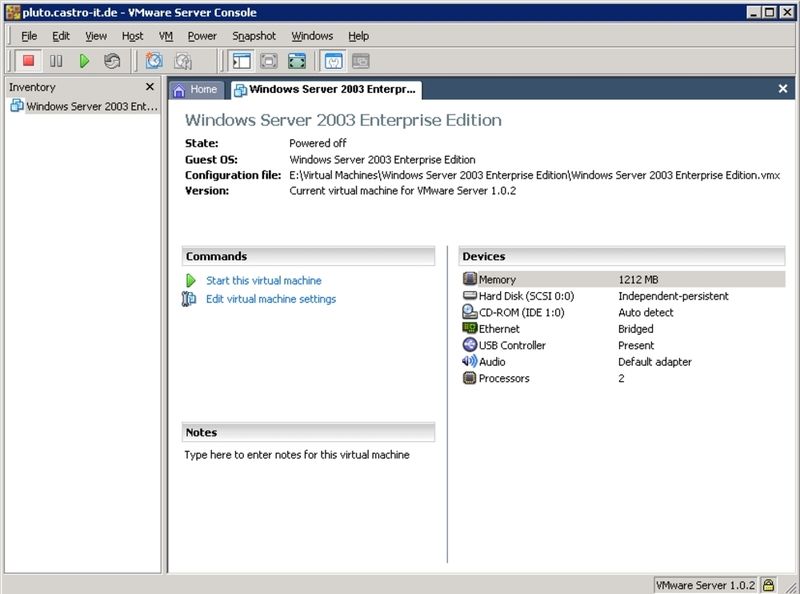
Task: Power on the VM with green play icon
Action: [83, 60]
